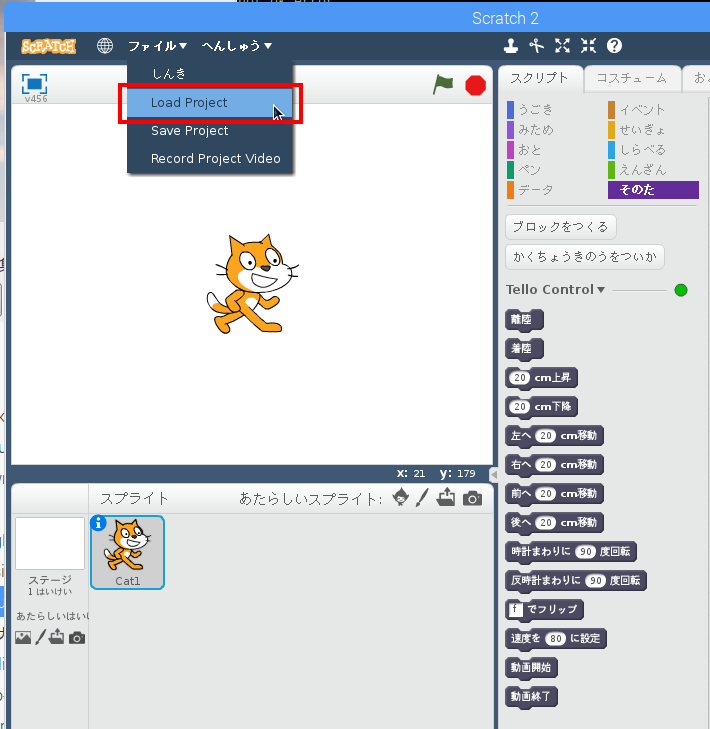Paint a new backdrop
710x729 pixels.
(40, 637)
